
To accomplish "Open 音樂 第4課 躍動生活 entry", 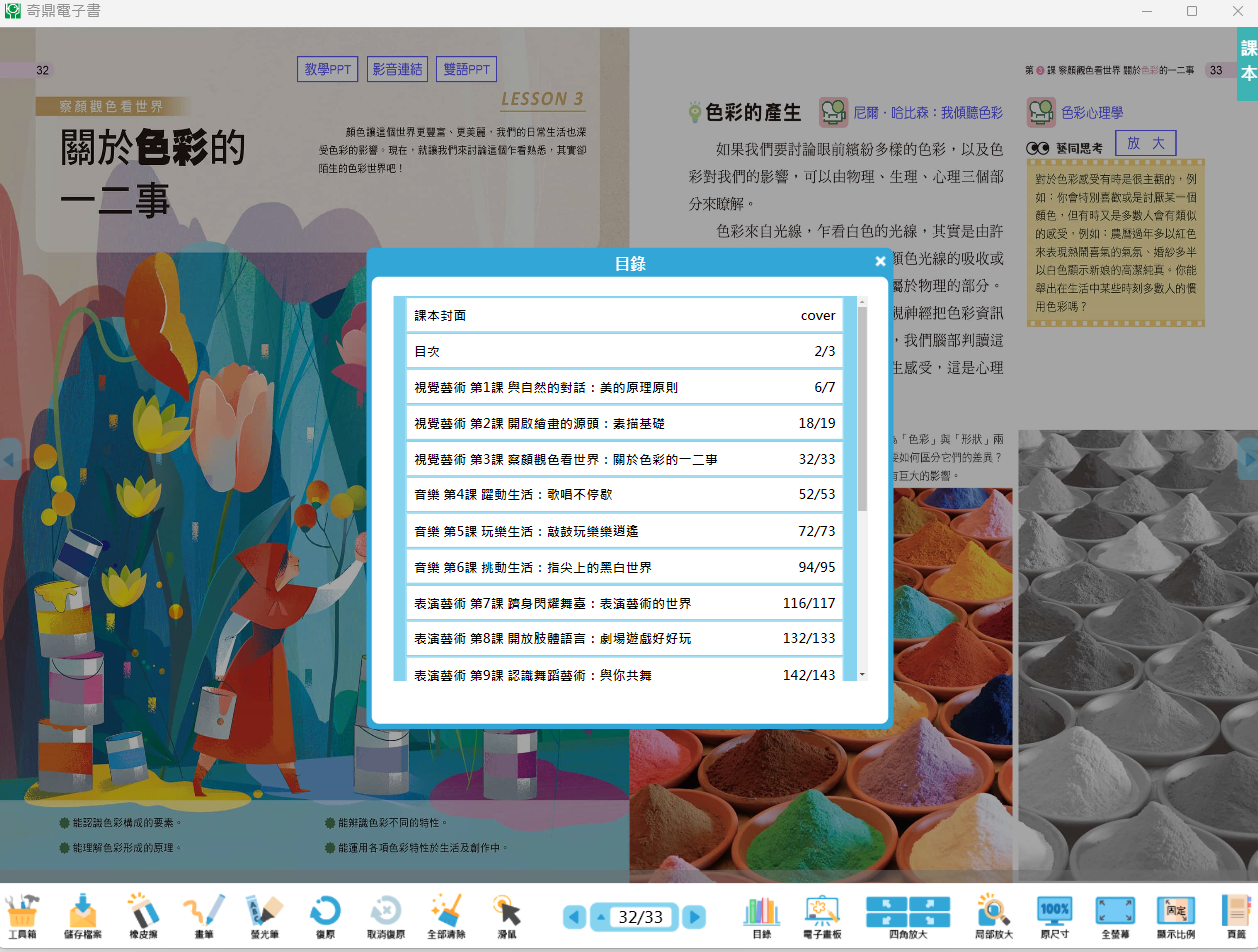I will click(x=625, y=495).
